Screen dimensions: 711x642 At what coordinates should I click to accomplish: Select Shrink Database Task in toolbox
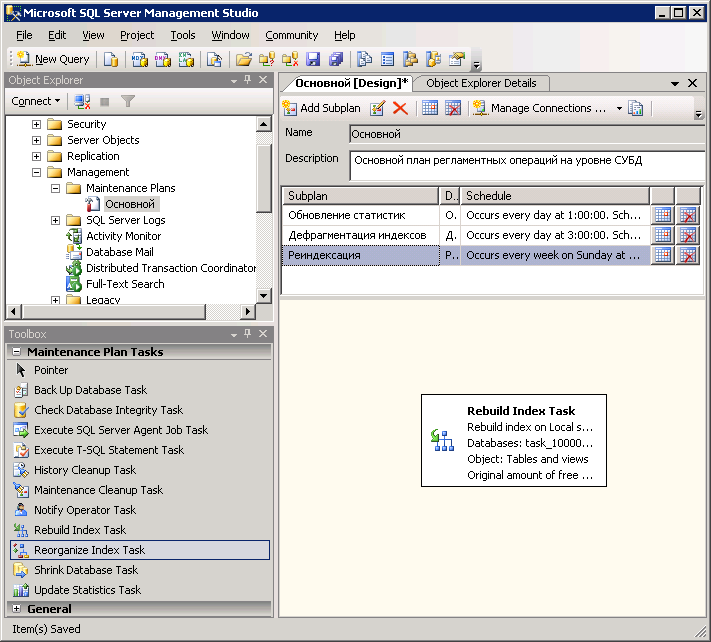click(86, 570)
